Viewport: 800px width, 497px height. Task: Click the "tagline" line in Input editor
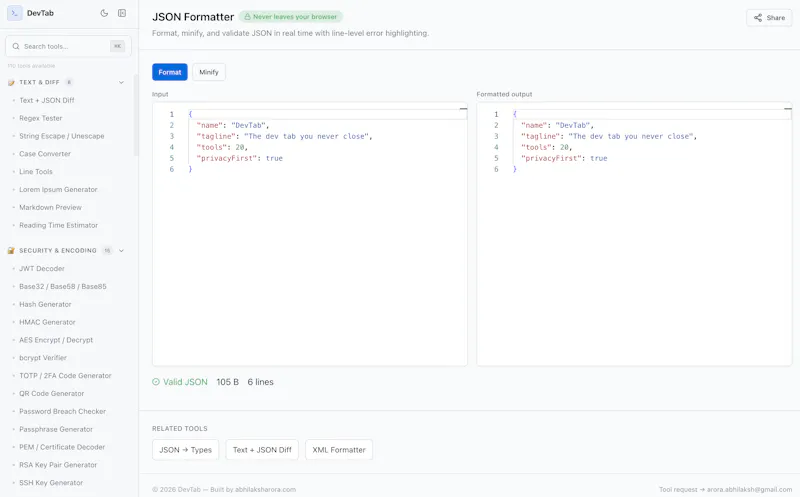tap(284, 137)
